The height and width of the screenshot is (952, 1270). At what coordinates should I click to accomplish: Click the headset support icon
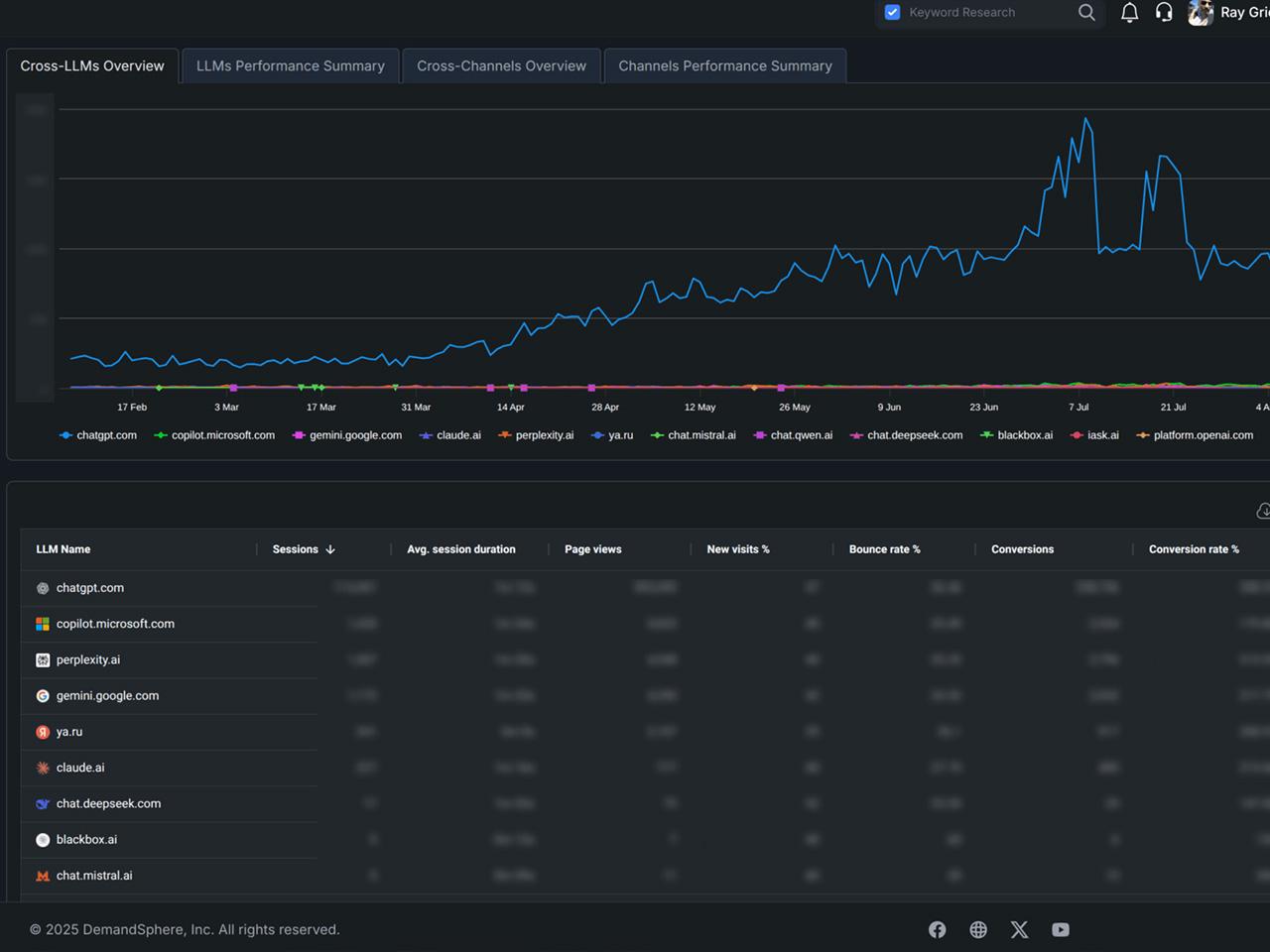coord(1164,13)
